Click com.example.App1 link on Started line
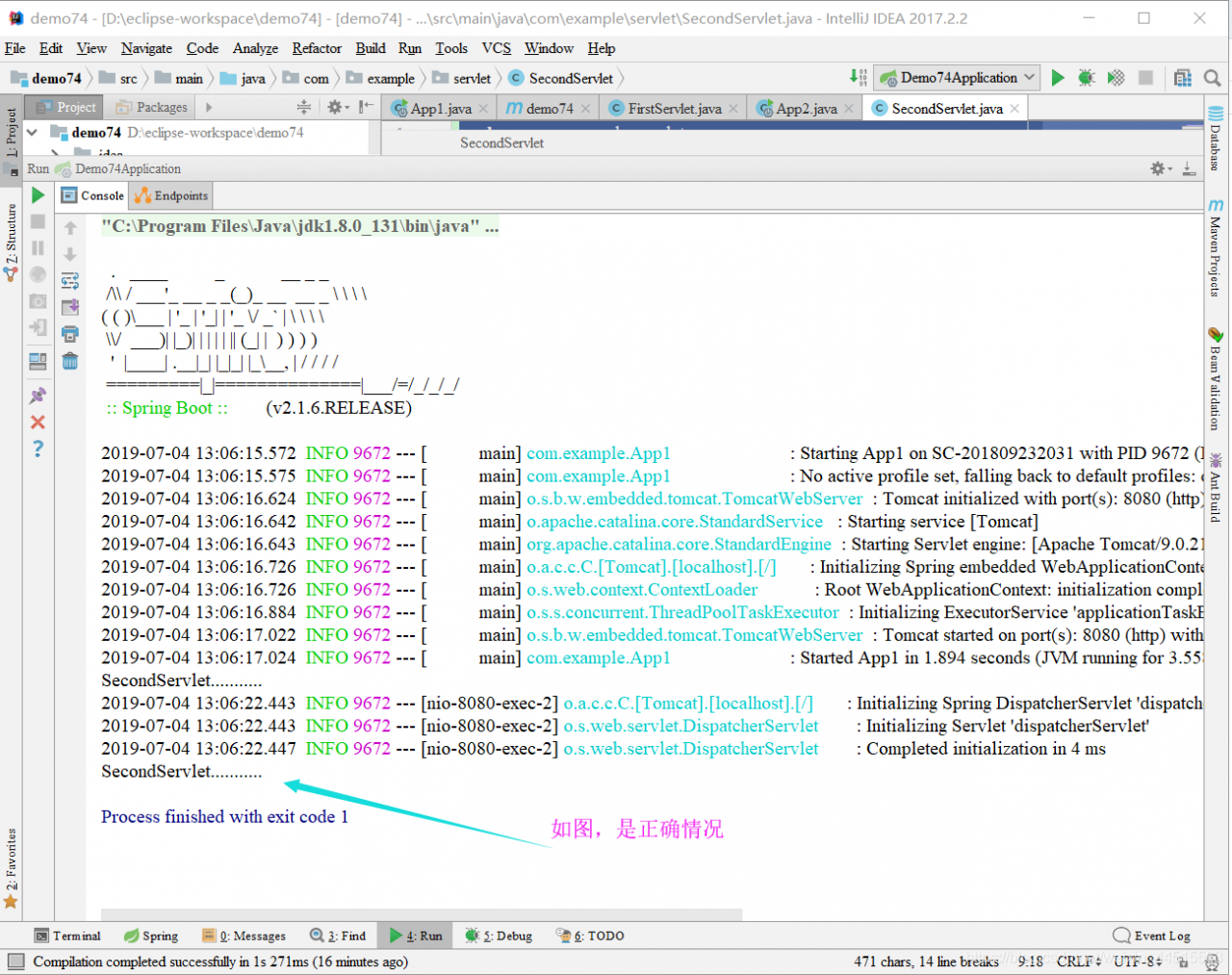 pyautogui.click(x=598, y=658)
